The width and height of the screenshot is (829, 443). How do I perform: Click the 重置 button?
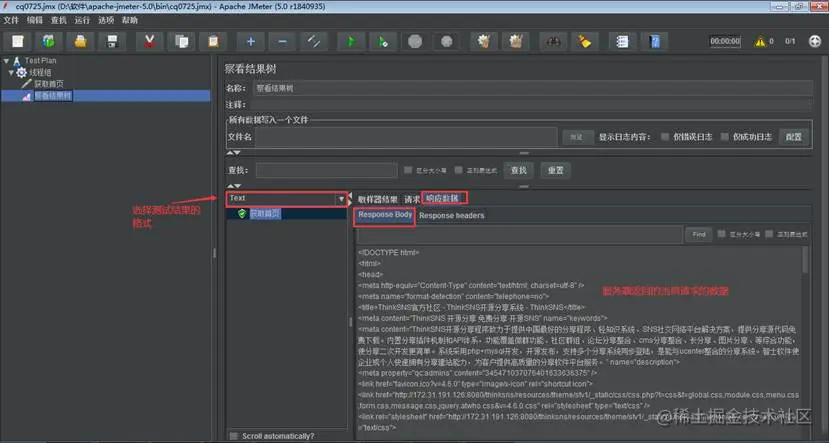click(x=556, y=170)
